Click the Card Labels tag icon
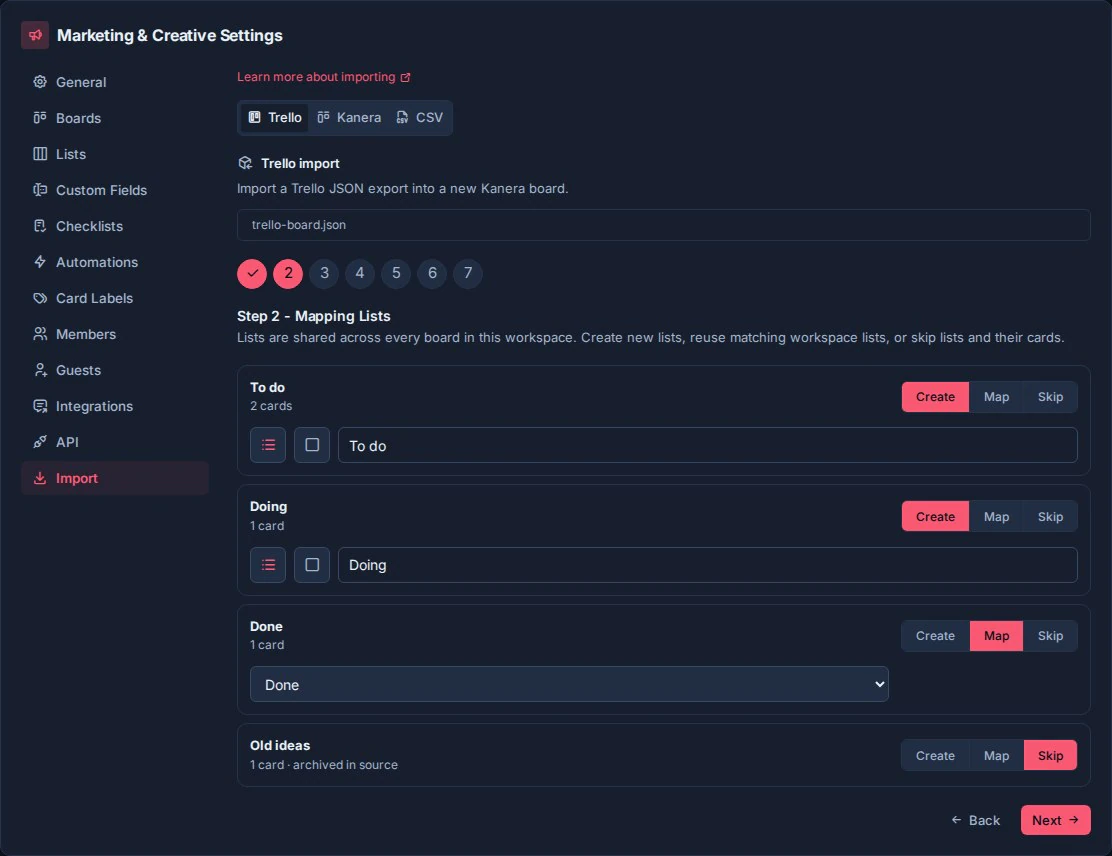The width and height of the screenshot is (1112, 856). pos(40,298)
